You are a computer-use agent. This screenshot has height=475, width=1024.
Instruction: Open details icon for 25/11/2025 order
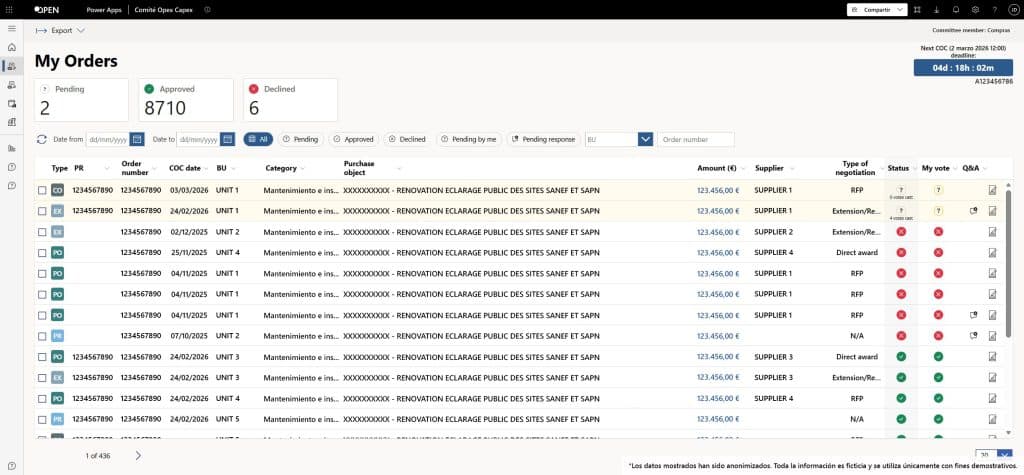[993, 253]
